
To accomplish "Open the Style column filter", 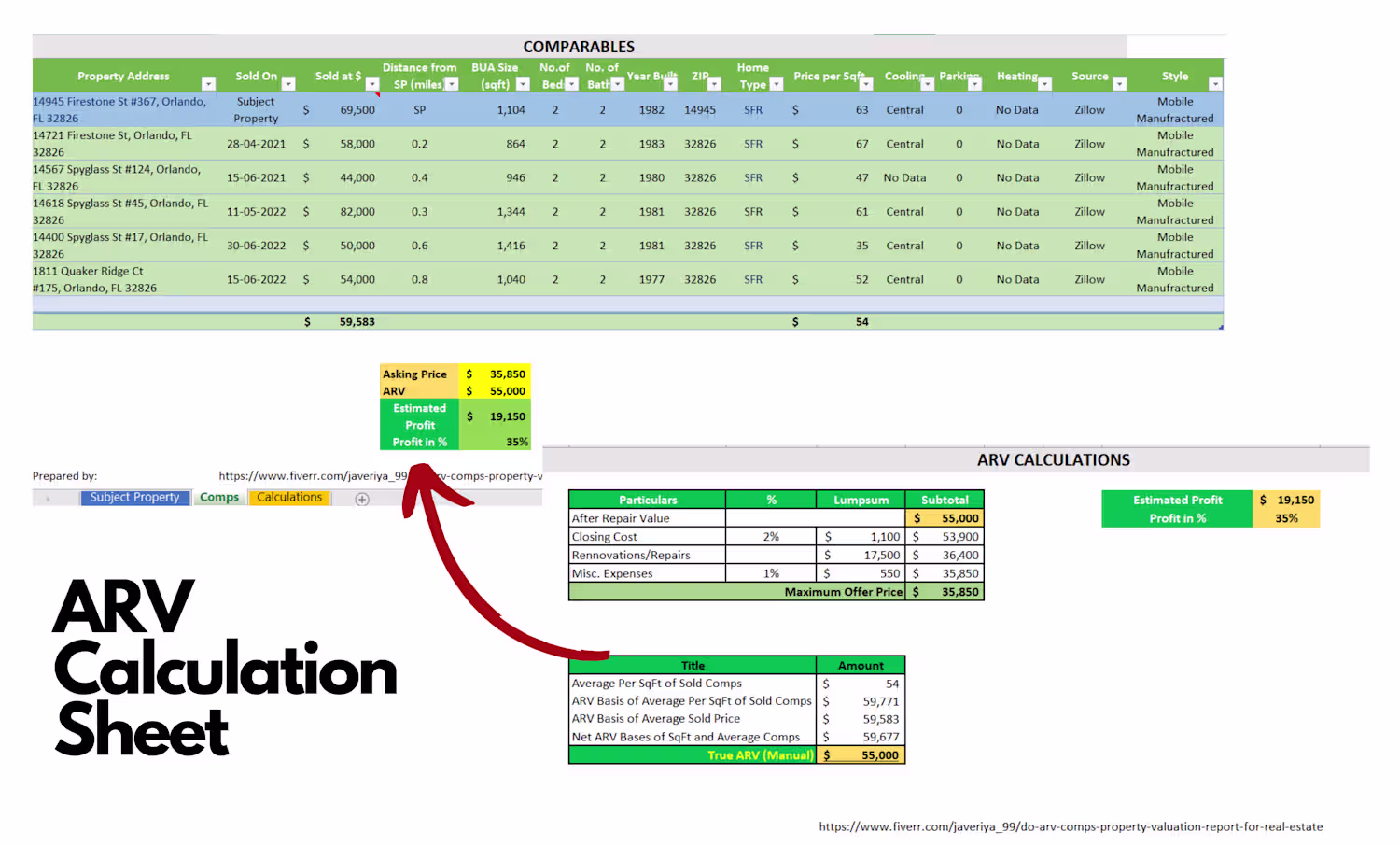I will [1214, 84].
